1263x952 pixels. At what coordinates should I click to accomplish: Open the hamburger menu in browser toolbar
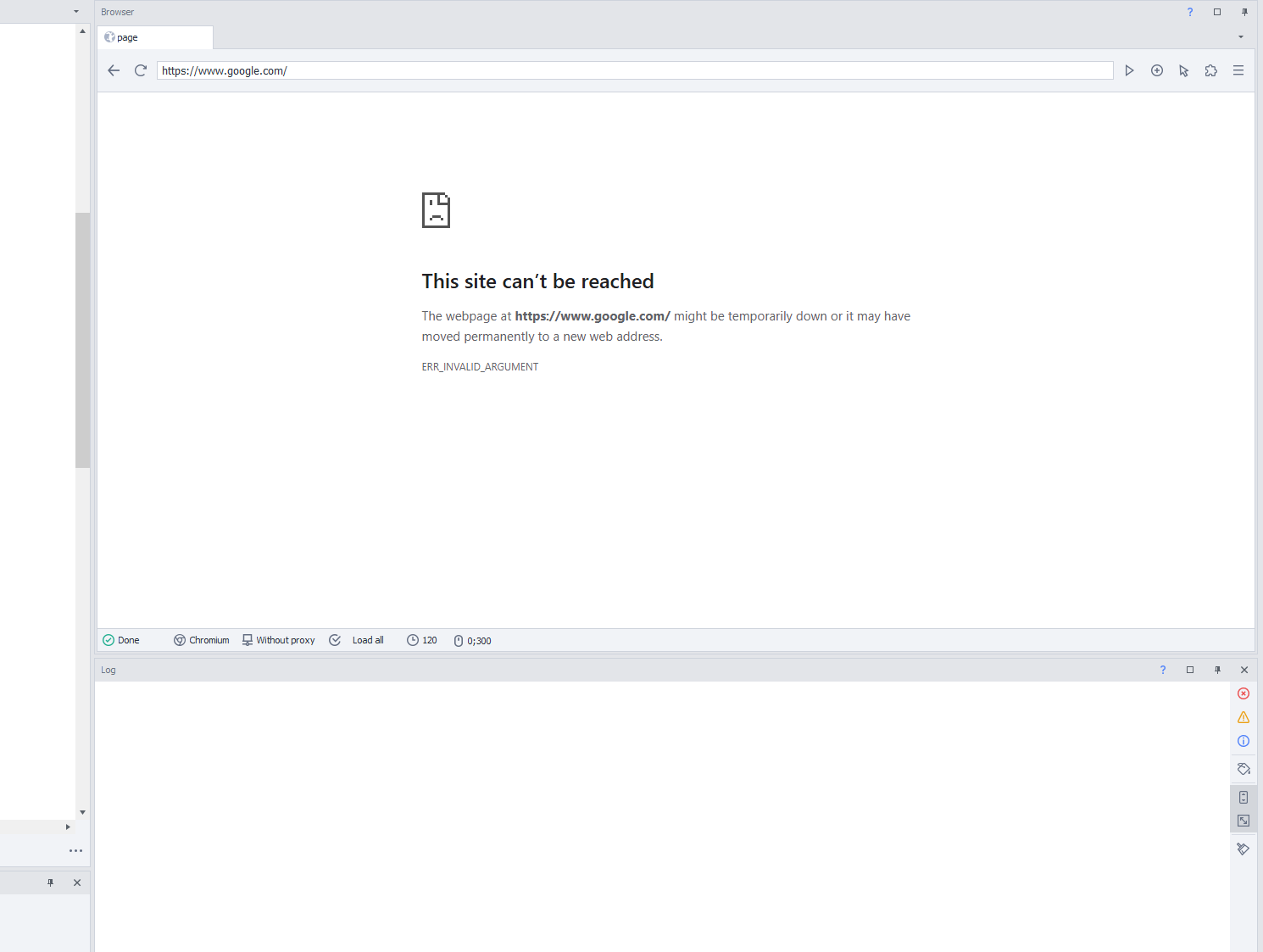tap(1238, 70)
